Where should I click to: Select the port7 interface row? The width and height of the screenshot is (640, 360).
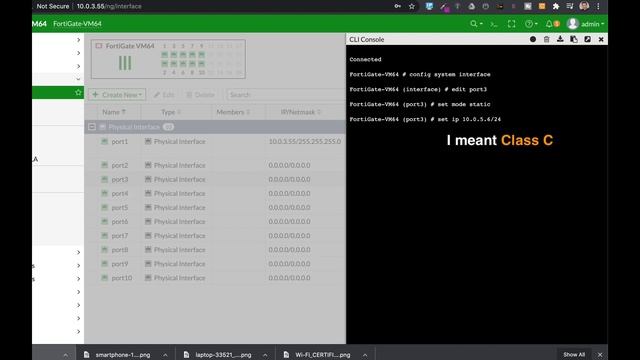coord(215,236)
